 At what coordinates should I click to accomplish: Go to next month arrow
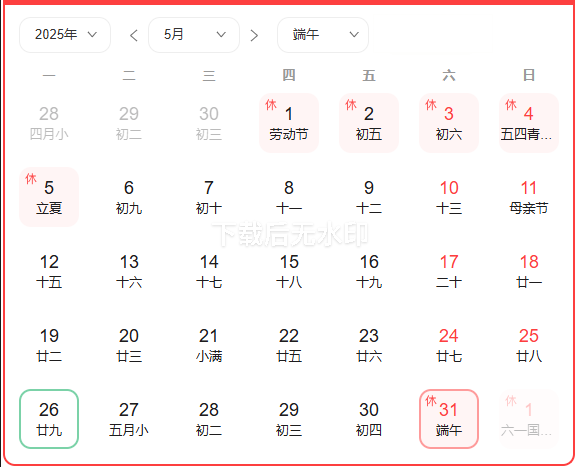[254, 35]
